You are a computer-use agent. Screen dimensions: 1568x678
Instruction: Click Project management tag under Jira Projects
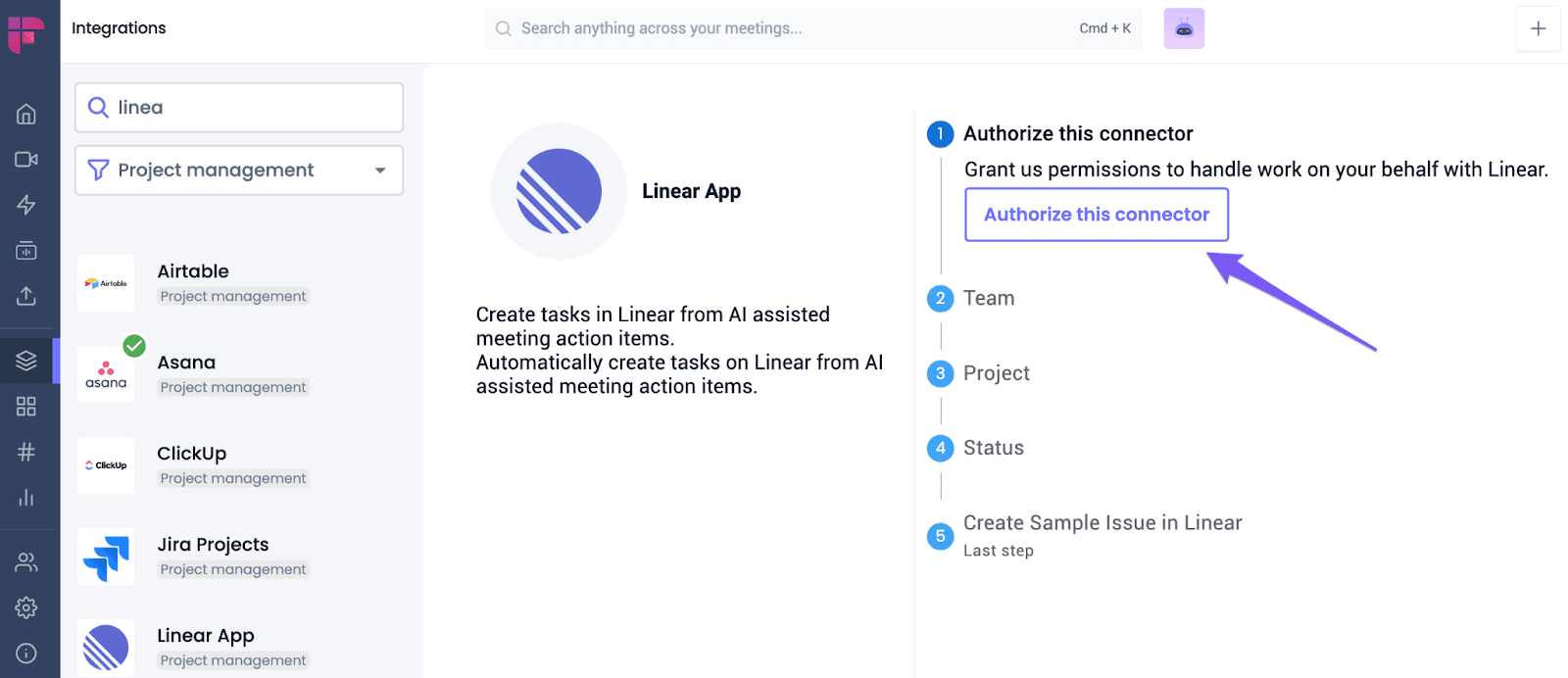[233, 569]
